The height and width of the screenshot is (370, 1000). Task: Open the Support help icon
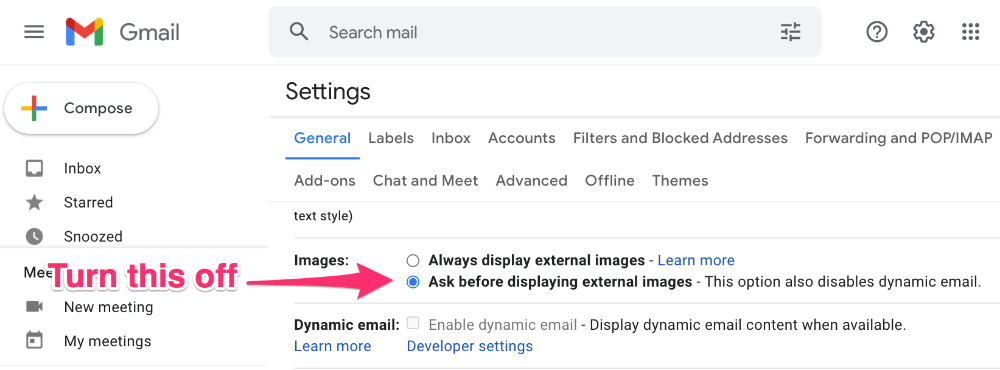coord(877,32)
